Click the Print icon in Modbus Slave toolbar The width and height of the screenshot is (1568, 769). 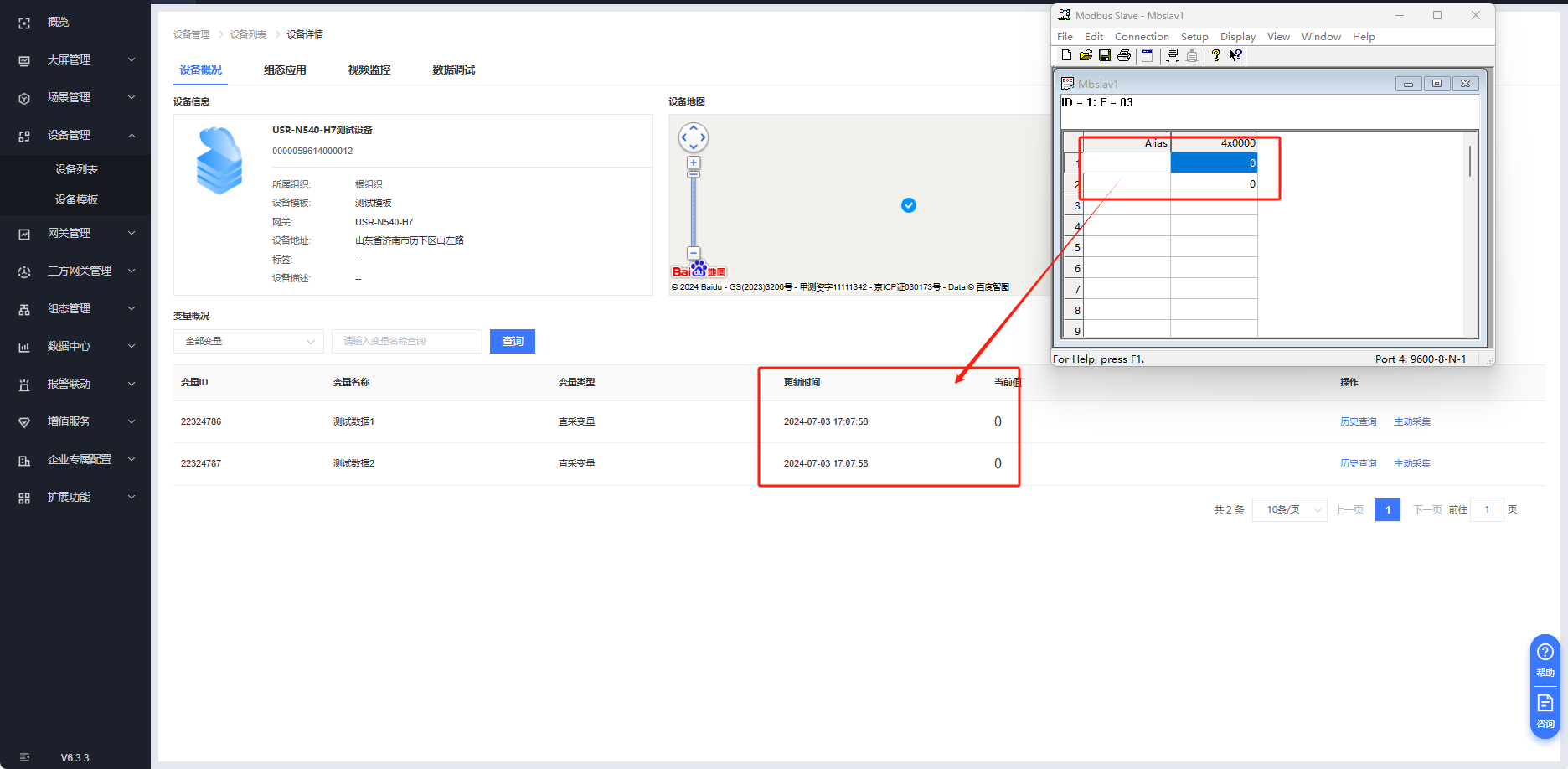1124,55
